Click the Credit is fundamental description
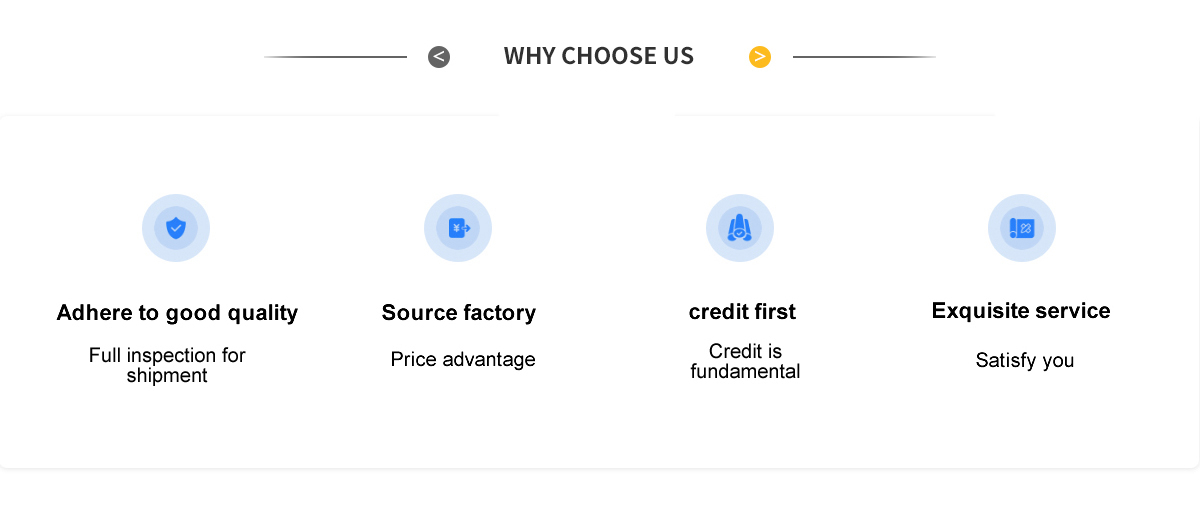1200x512 pixels. pyautogui.click(x=745, y=361)
